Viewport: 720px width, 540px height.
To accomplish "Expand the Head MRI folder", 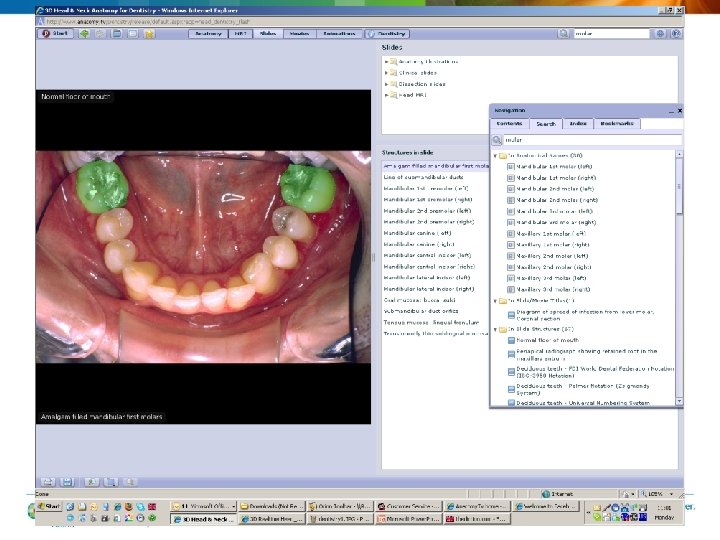I will click(x=386, y=95).
